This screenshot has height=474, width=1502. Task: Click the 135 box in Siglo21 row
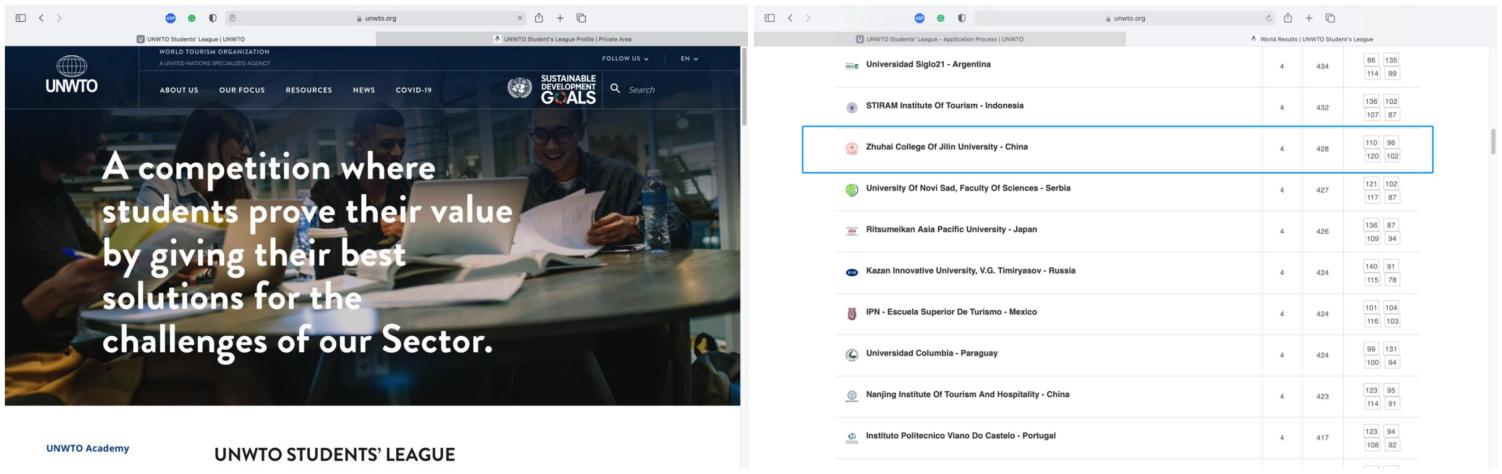pos(1391,60)
